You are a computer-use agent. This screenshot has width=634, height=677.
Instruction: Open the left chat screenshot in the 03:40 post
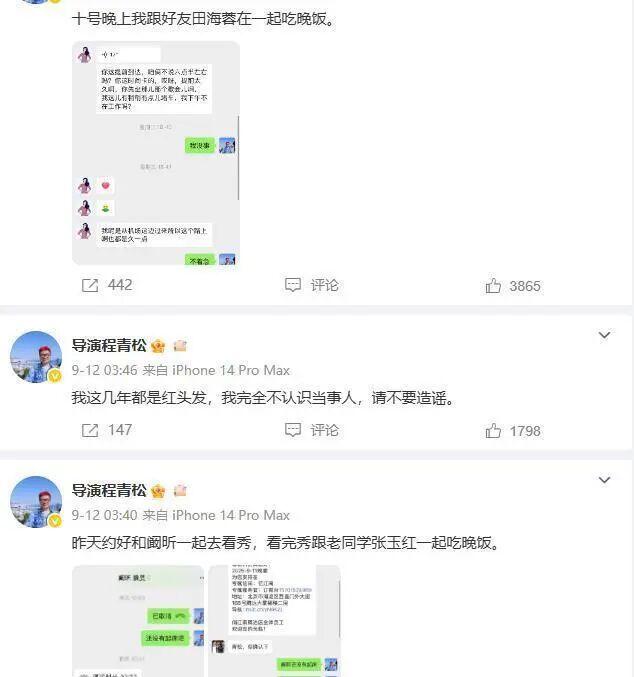tap(138, 621)
